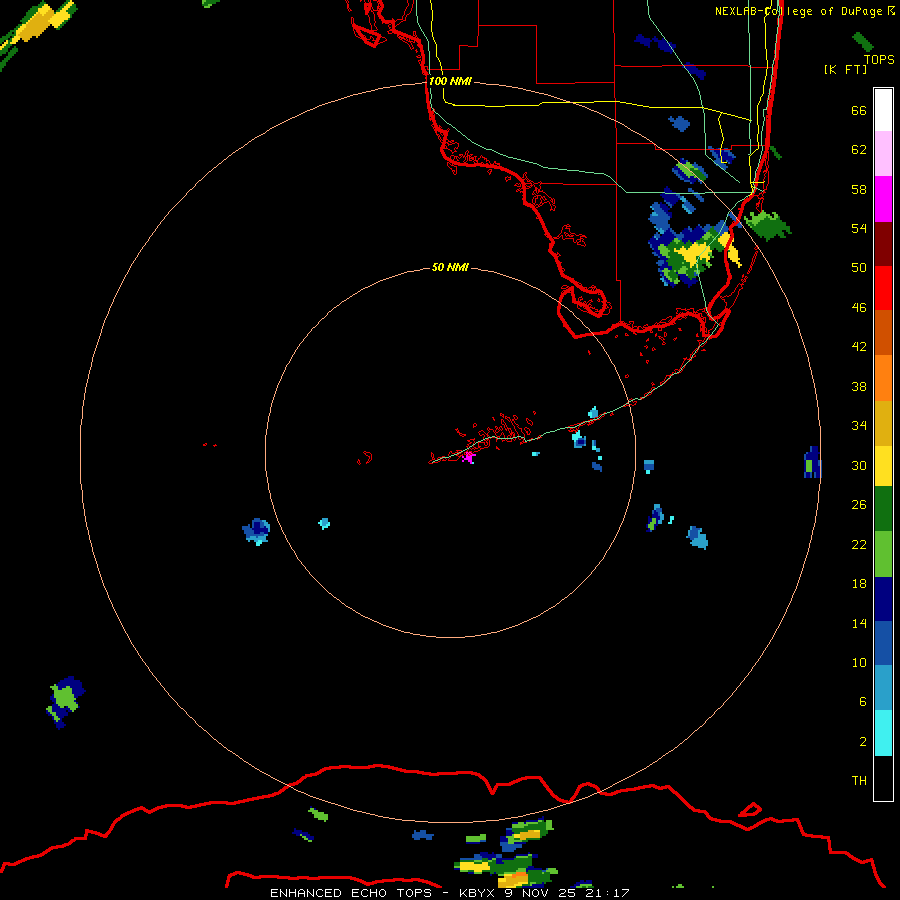Viewport: 900px width, 900px height.
Task: Click the black TH legend swatch
Action: [x=883, y=778]
